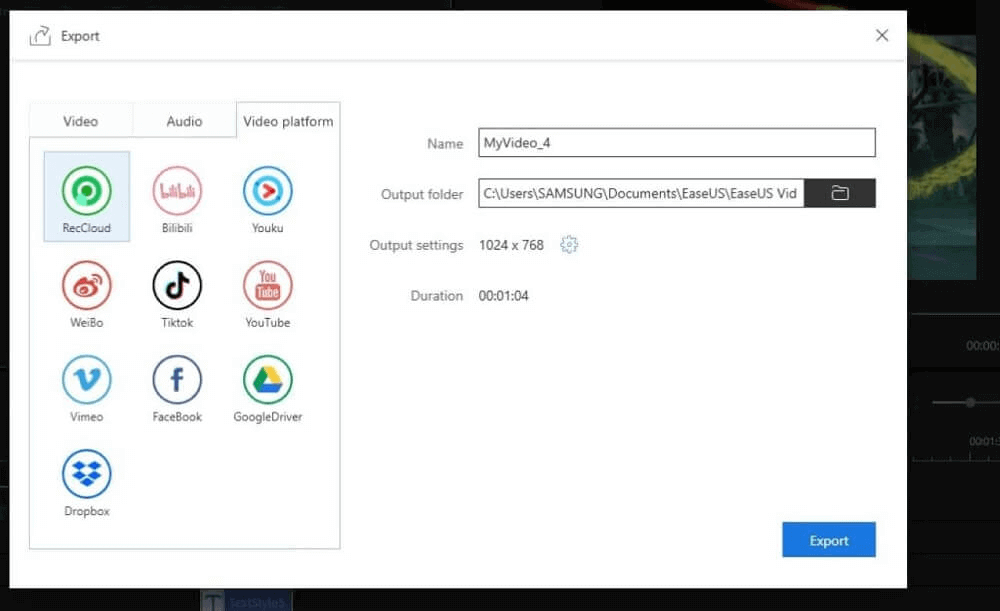This screenshot has width=1000, height=611.
Task: Click the blue Export button
Action: pyautogui.click(x=828, y=540)
